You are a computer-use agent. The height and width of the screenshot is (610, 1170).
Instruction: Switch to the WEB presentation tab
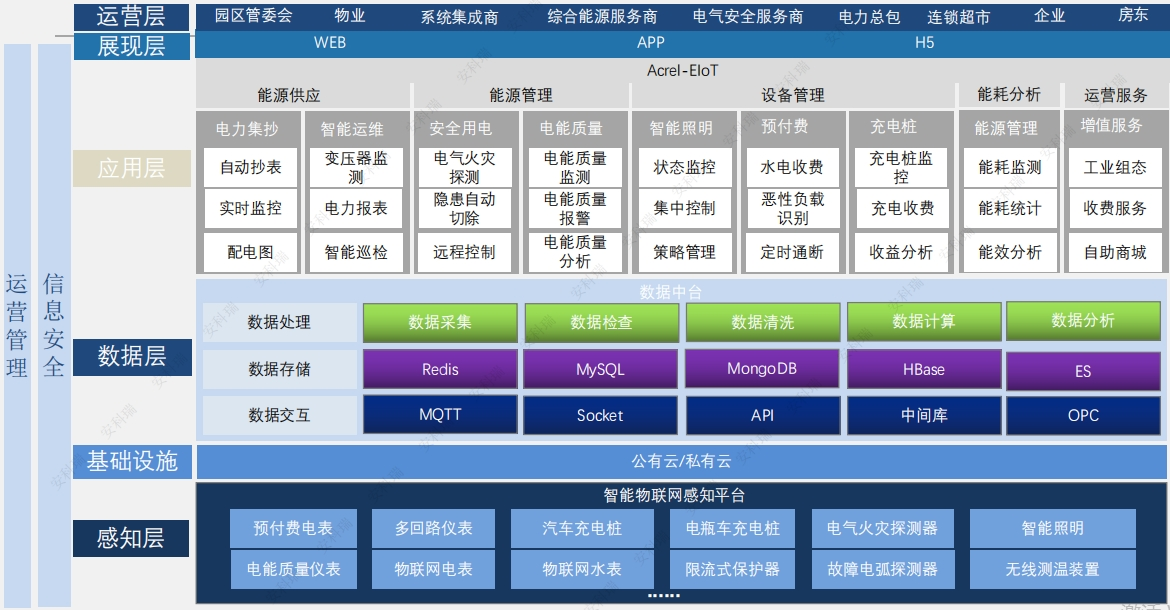pyautogui.click(x=330, y=43)
